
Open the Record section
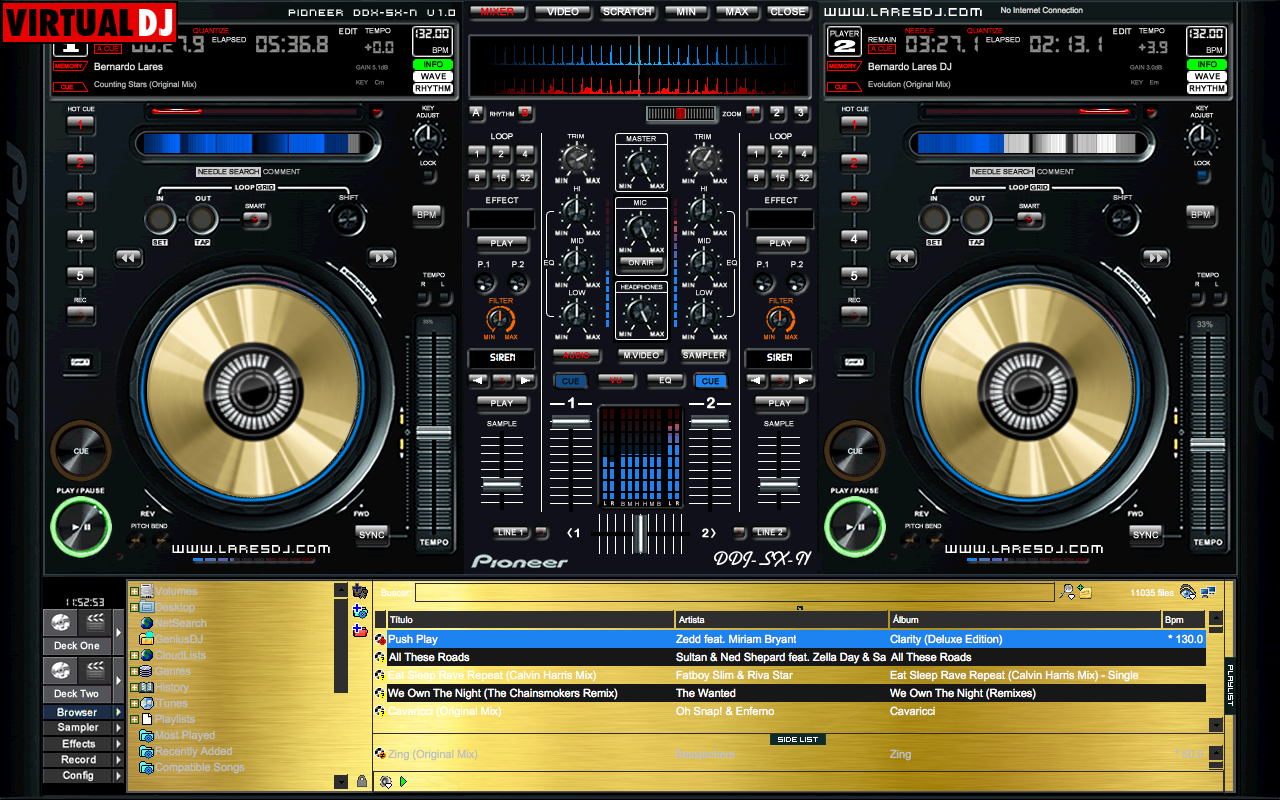(78, 760)
